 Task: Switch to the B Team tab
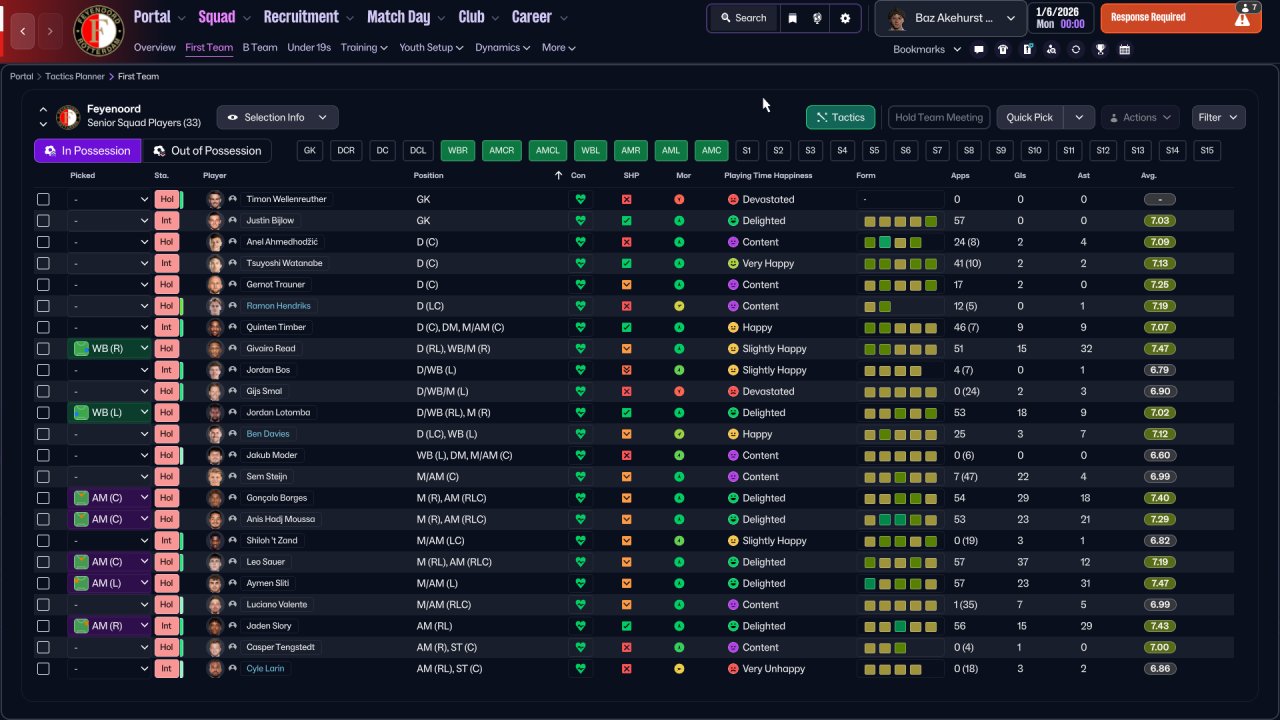point(260,47)
